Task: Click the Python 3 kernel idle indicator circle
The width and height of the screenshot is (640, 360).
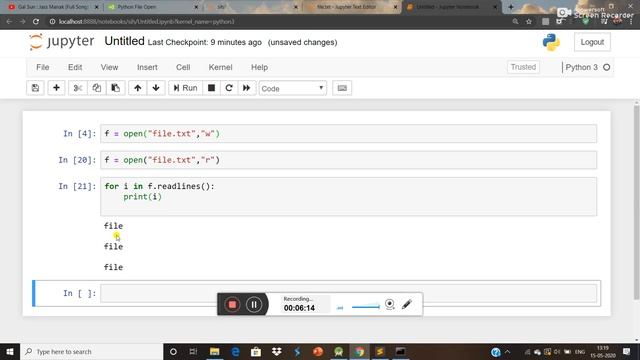Action: (x=607, y=67)
